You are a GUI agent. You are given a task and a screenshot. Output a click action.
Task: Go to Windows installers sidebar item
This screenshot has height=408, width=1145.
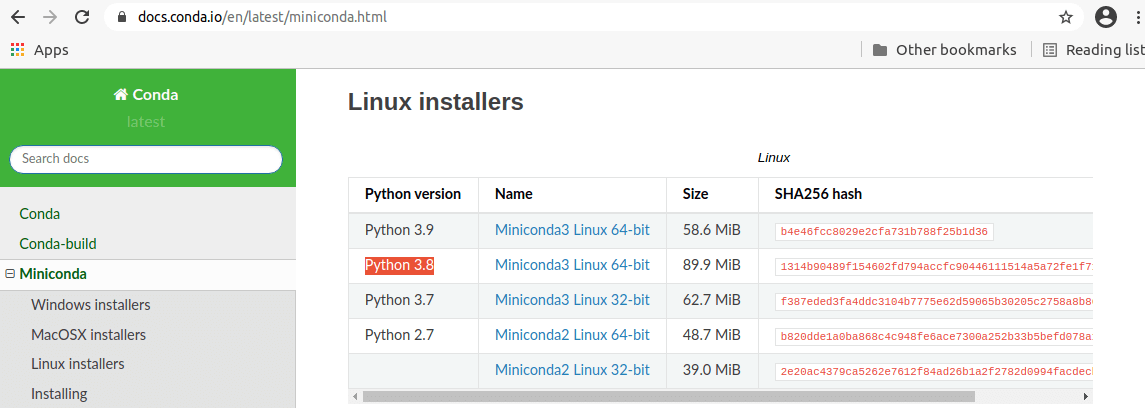91,304
